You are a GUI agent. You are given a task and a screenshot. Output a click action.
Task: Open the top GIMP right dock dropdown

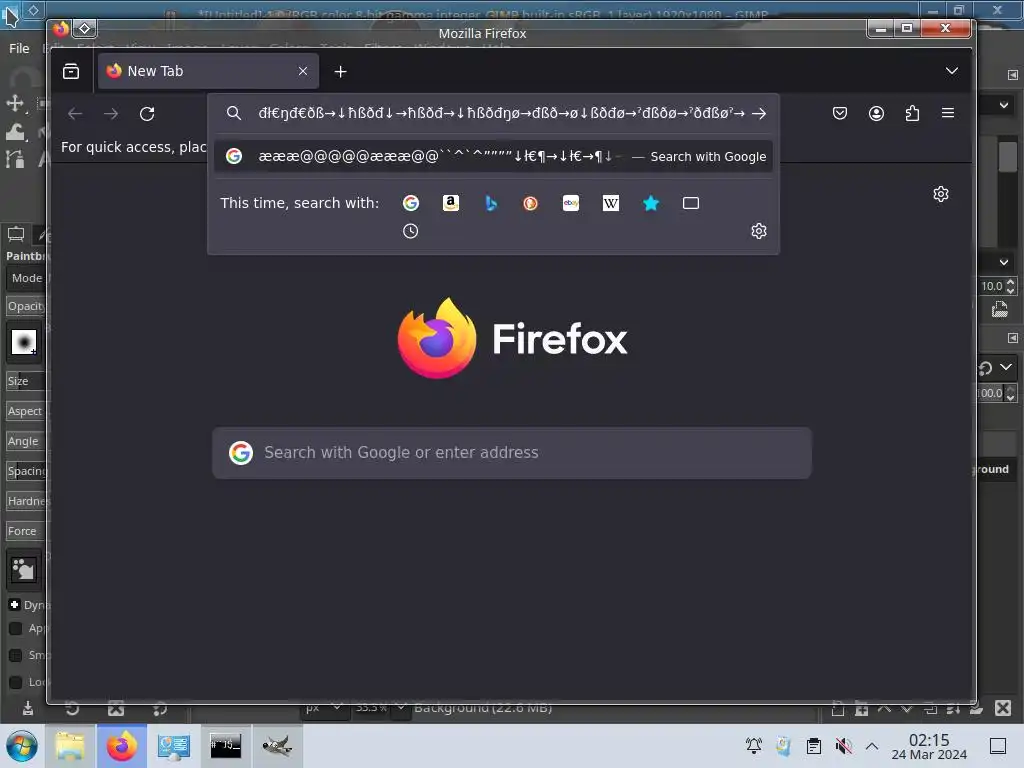tap(1004, 105)
